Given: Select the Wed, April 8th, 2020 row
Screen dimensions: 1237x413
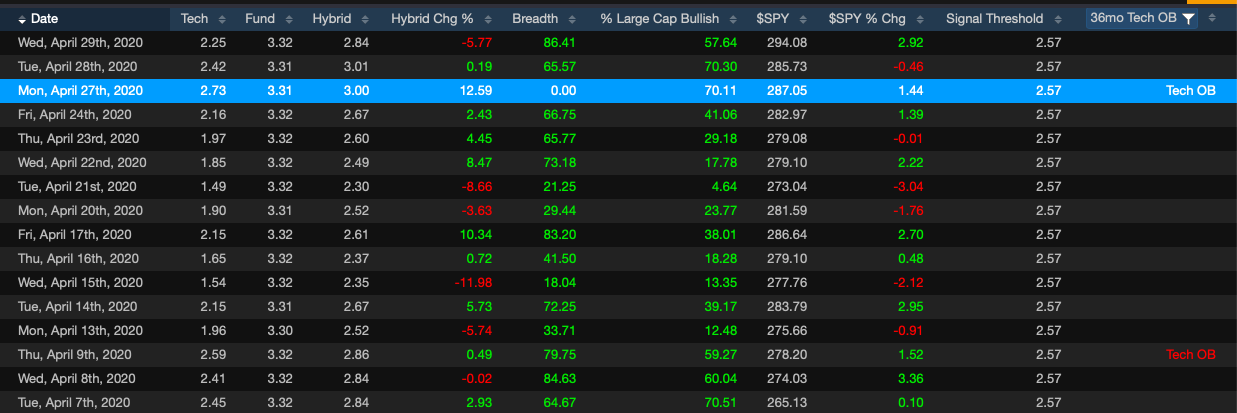Looking at the screenshot, I should click(x=618, y=379).
